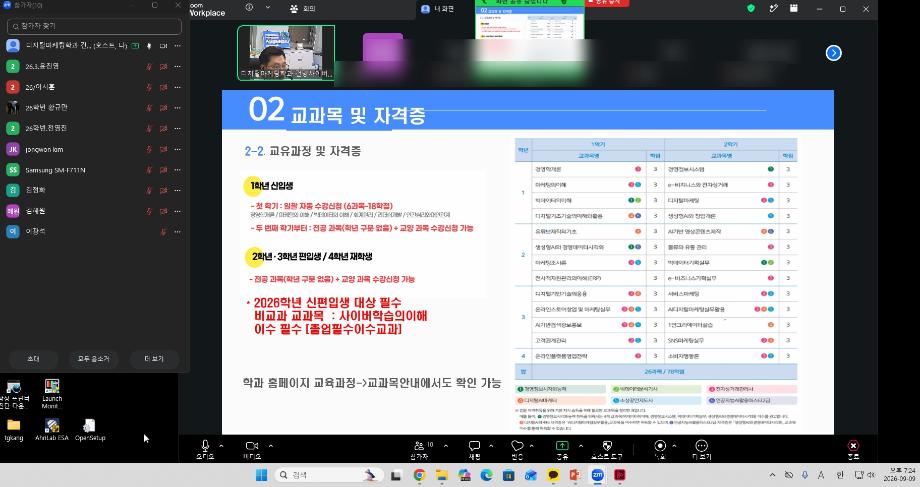Image resolution: width=920 pixels, height=487 pixels.
Task: Open the Outlook icon in taskbar
Action: [x=530, y=475]
